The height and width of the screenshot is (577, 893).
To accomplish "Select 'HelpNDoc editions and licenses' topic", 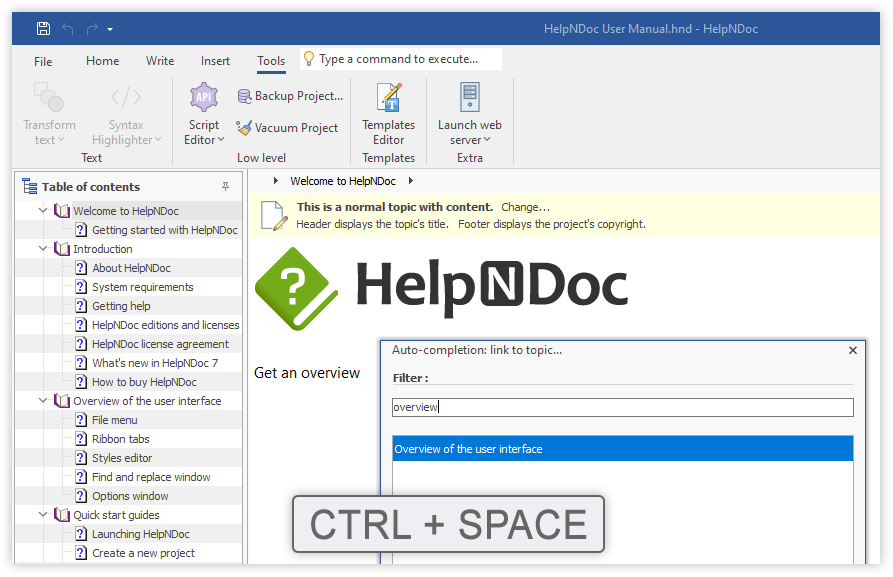I will click(x=165, y=325).
